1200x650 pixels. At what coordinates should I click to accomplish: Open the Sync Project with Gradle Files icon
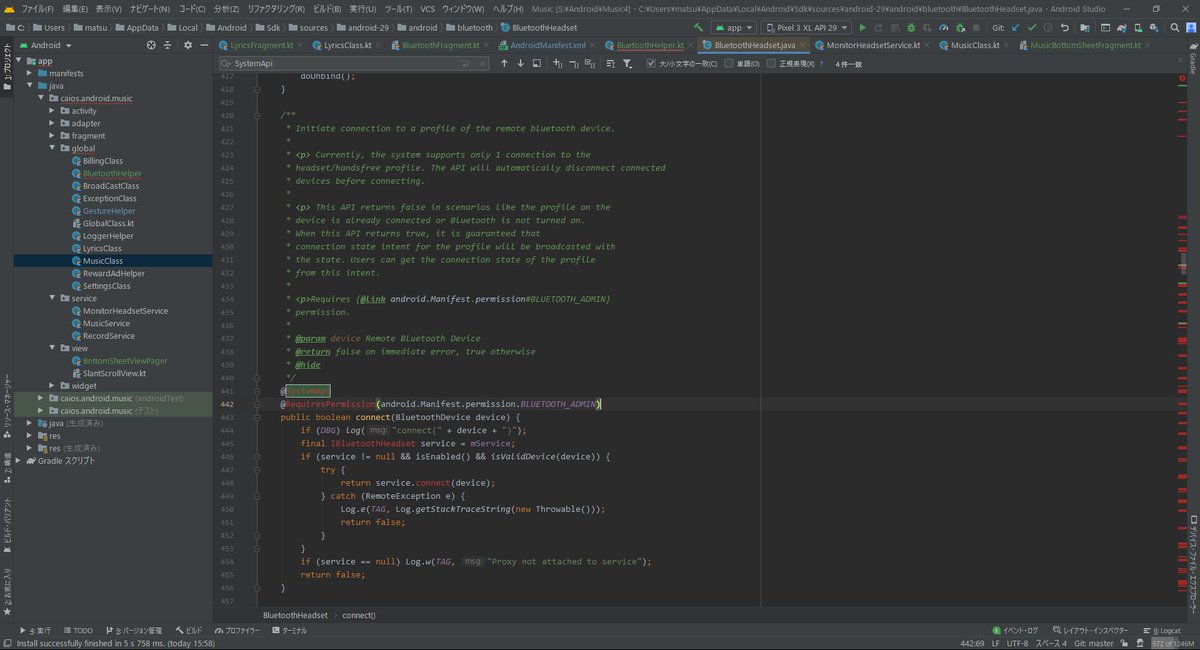(1122, 28)
